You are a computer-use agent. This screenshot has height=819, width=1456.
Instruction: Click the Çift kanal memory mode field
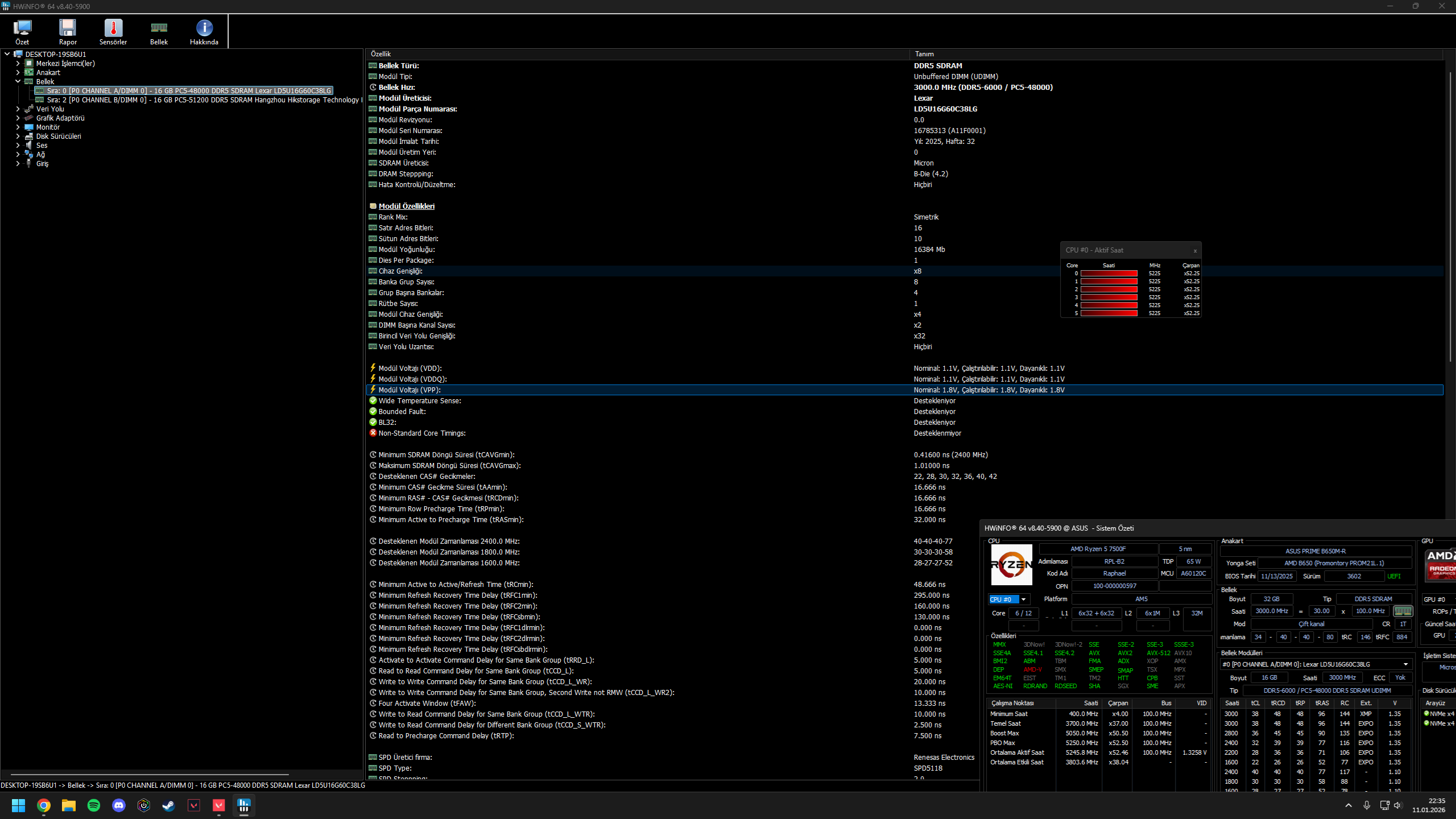pos(1312,624)
